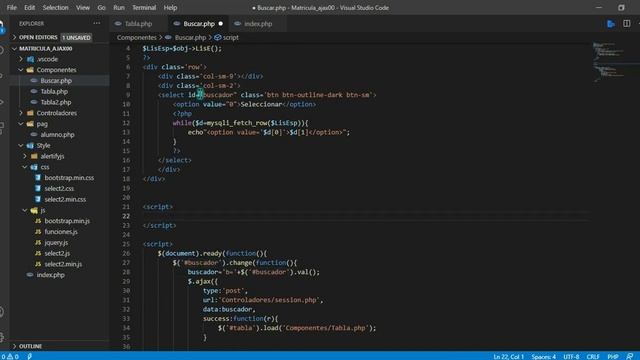640x360 pixels.
Task: Open the View menu
Action: coord(83,7)
